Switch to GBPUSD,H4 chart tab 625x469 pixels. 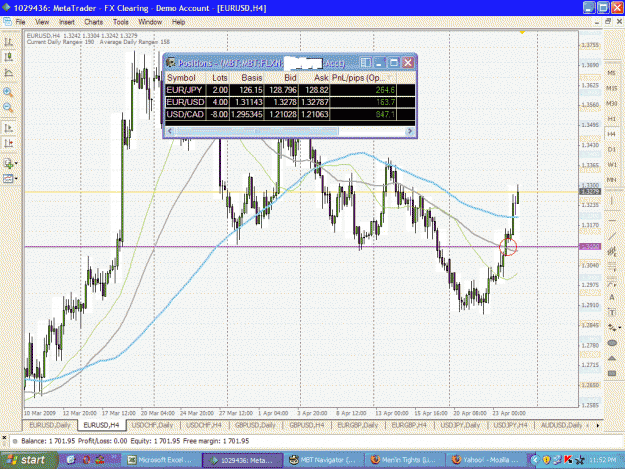click(x=307, y=425)
